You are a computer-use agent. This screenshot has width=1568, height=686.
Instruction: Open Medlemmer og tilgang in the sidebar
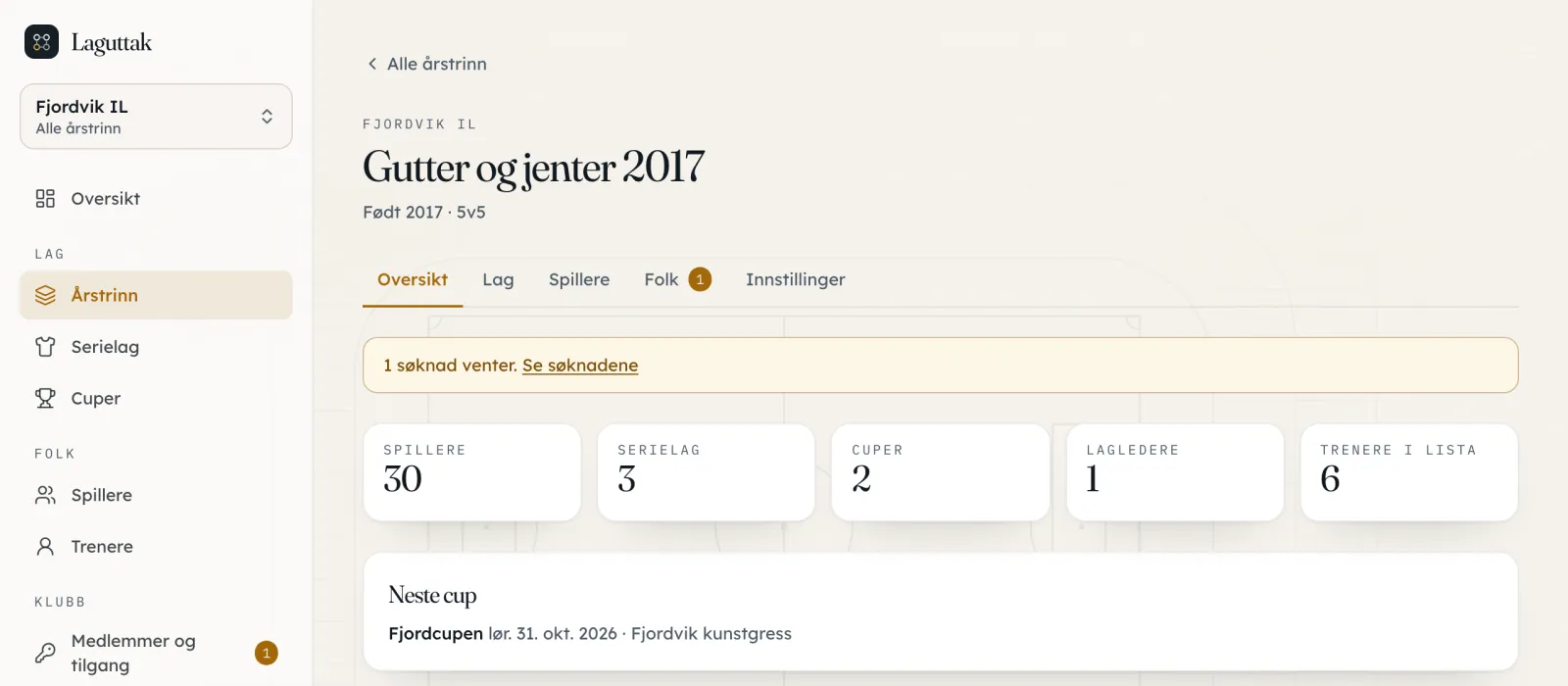(x=156, y=653)
